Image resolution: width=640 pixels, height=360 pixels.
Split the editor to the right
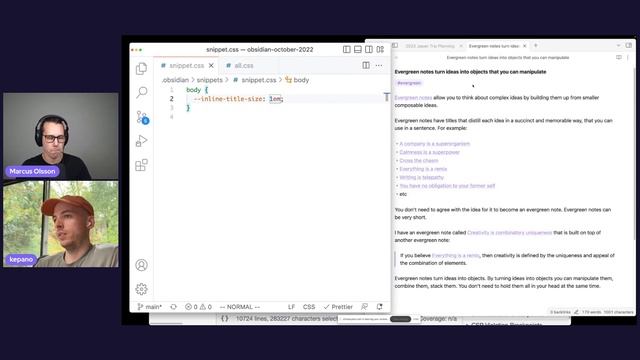[366, 65]
